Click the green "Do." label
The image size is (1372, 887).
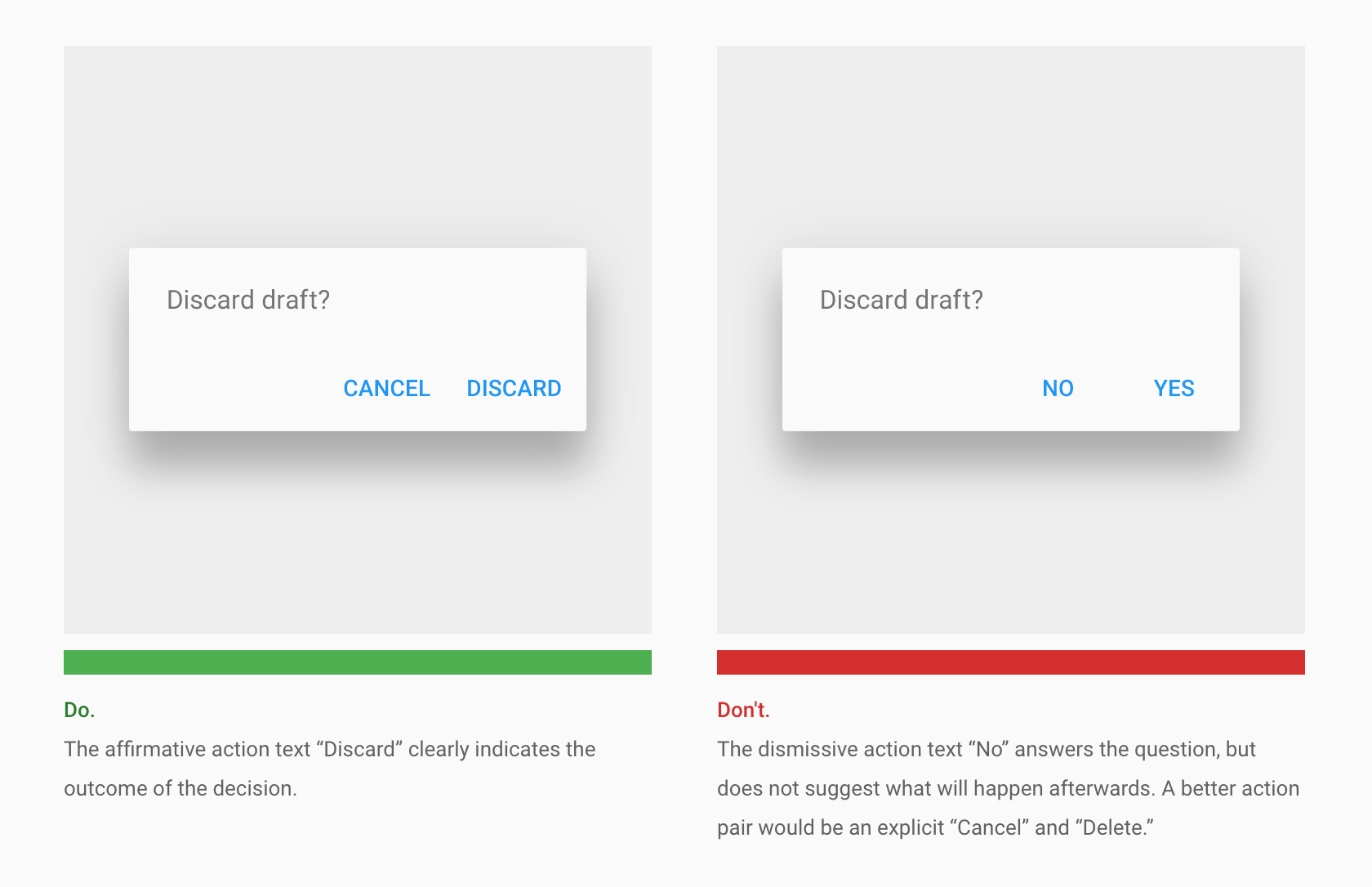click(x=79, y=710)
